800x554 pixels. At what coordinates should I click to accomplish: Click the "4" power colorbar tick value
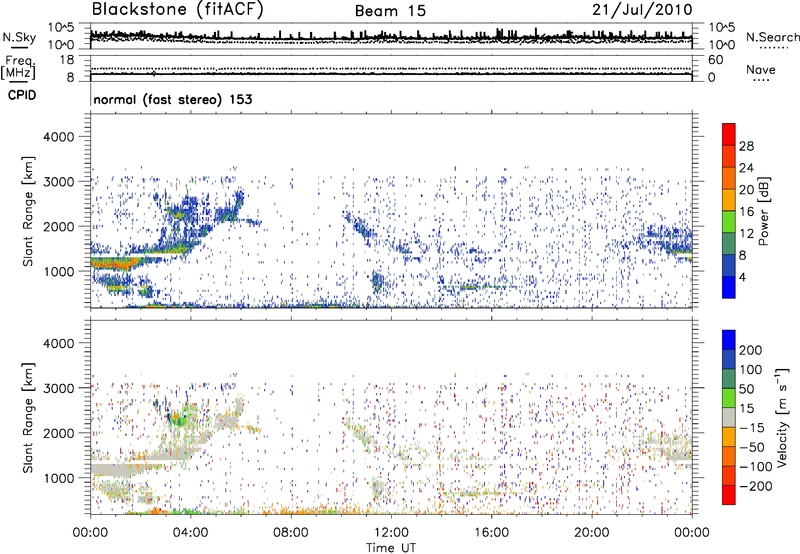742,277
